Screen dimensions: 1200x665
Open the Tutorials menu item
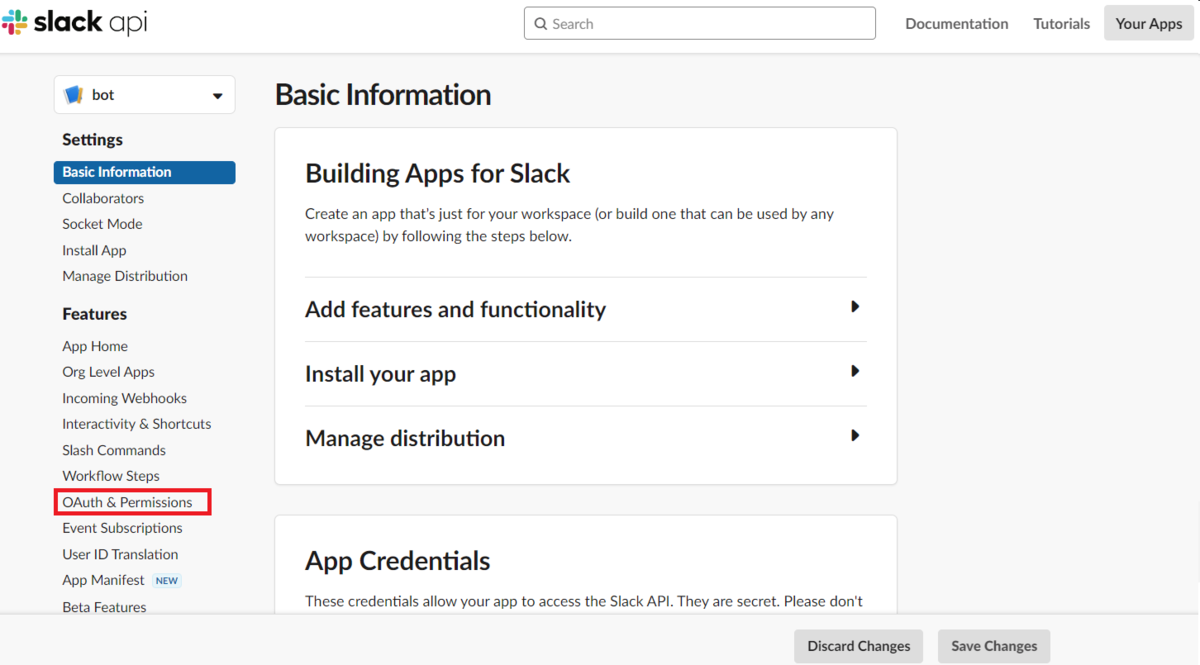[1061, 24]
